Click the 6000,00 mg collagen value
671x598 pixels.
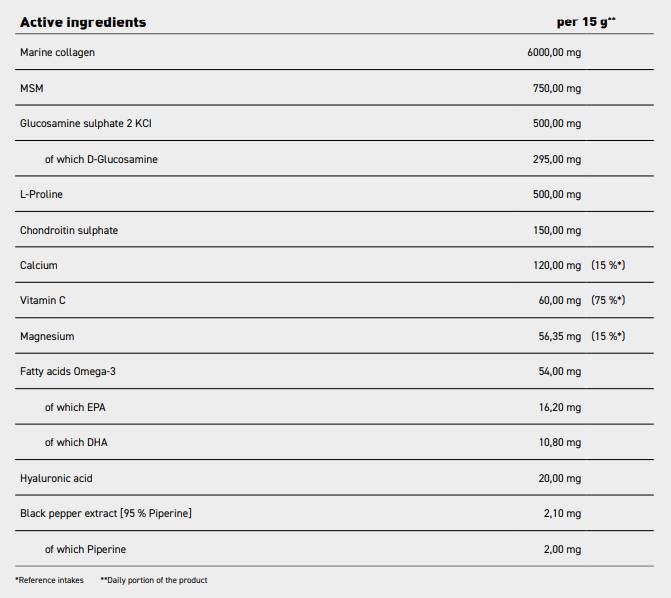pos(553,52)
